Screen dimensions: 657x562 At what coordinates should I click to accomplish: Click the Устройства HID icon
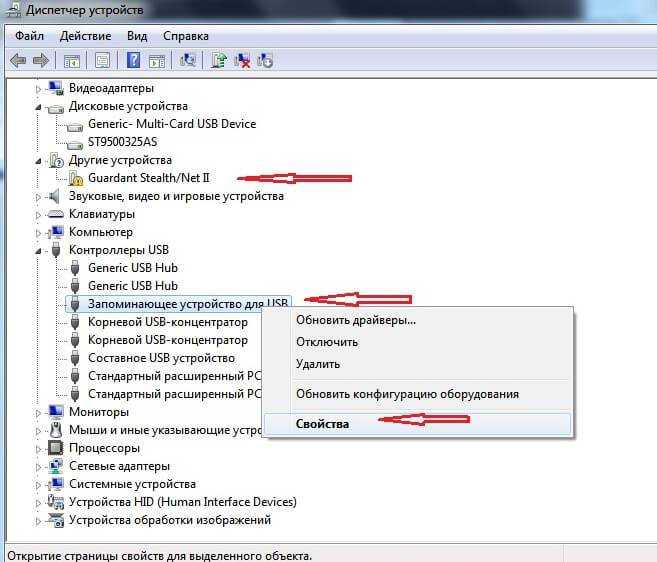[55, 502]
